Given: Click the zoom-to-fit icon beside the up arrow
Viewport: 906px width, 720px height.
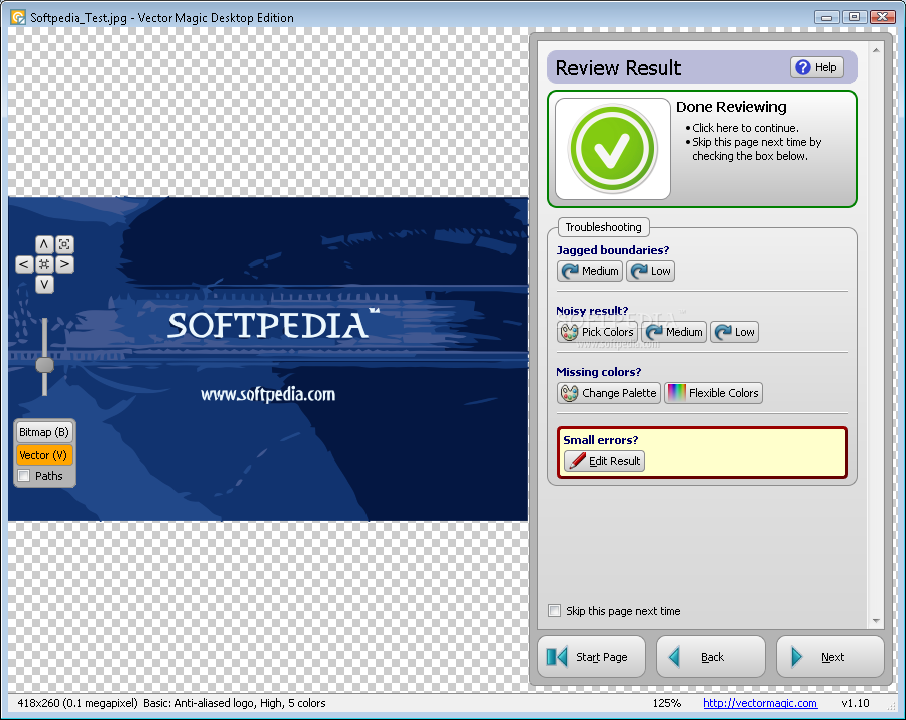Looking at the screenshot, I should pyautogui.click(x=64, y=244).
